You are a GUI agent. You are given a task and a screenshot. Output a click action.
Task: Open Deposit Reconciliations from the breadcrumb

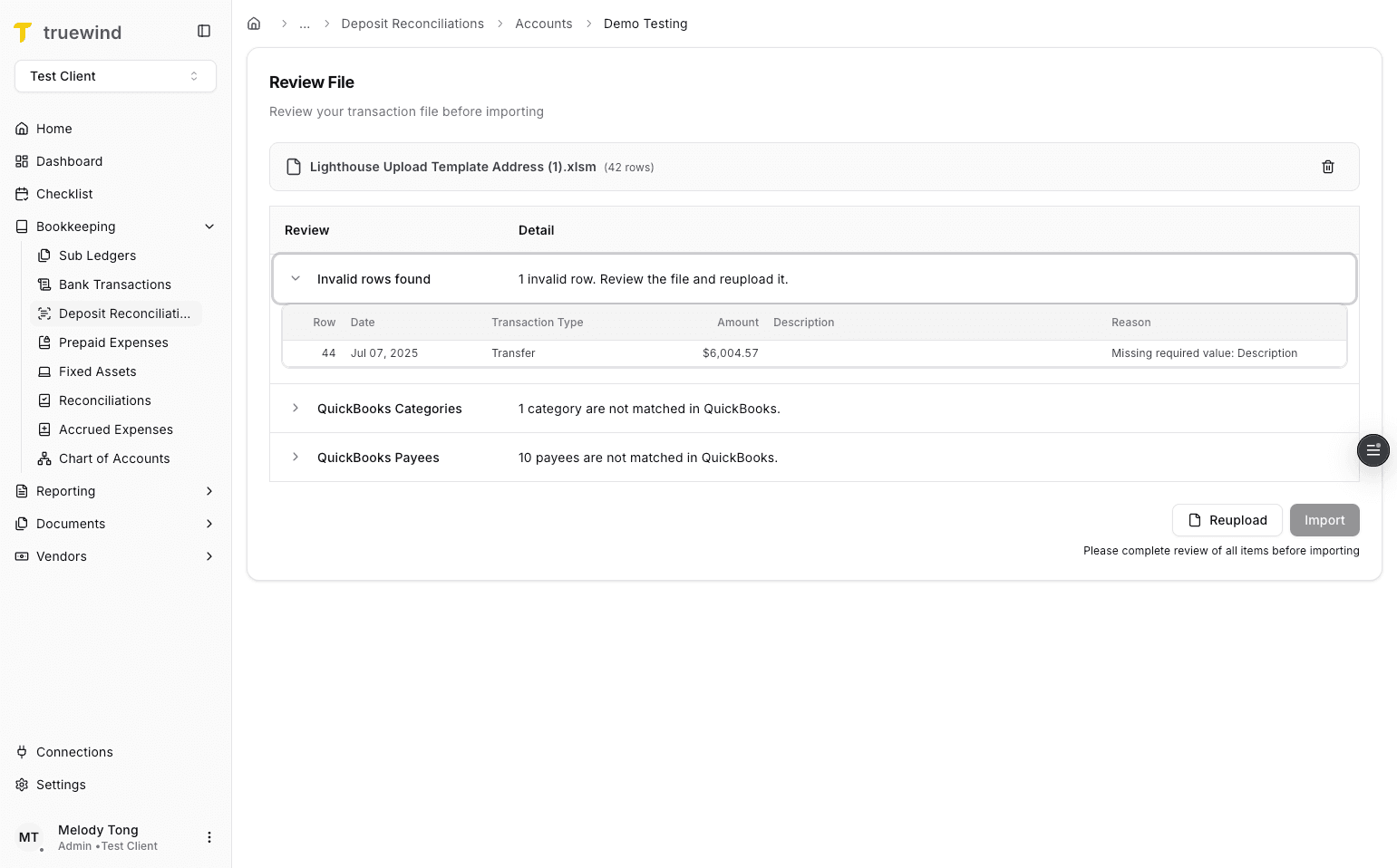point(412,24)
